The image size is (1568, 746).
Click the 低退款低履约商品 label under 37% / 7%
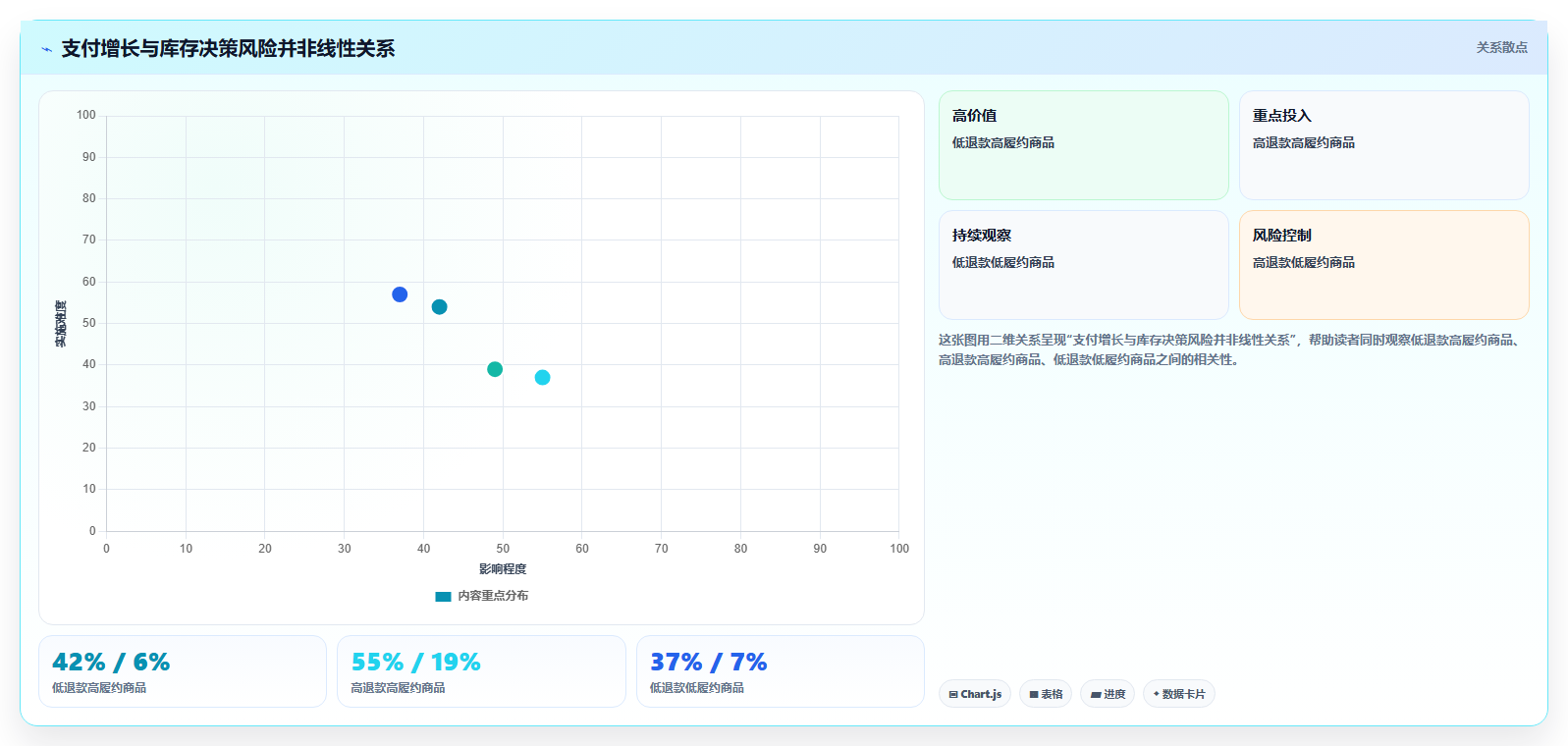(x=697, y=688)
